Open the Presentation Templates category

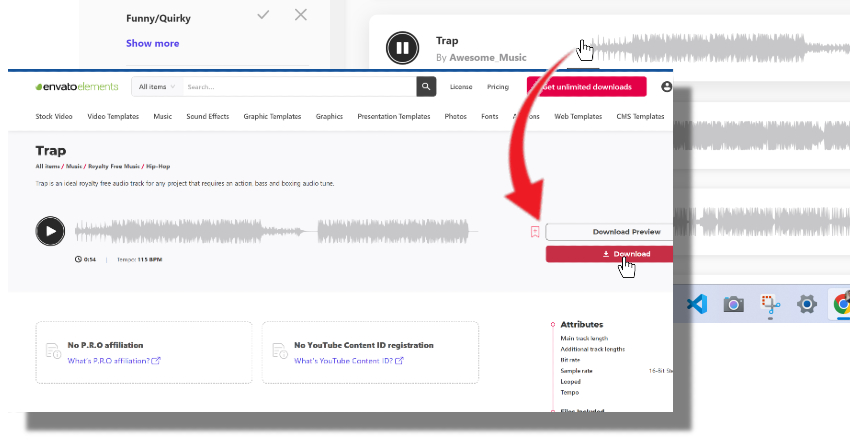pos(394,117)
